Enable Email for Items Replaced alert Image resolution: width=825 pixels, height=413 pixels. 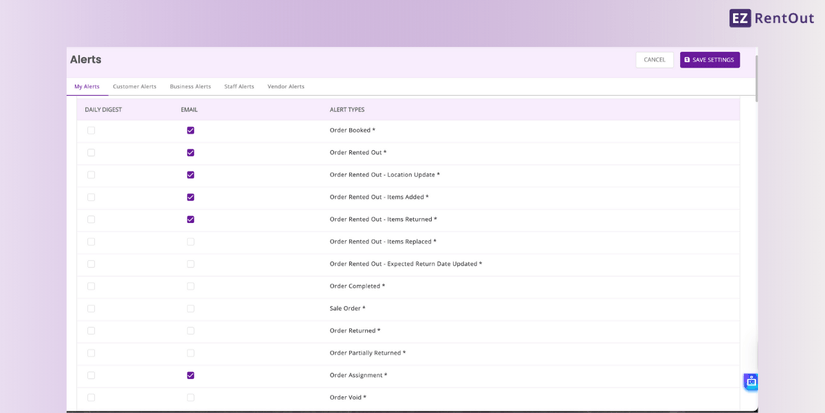(x=191, y=242)
